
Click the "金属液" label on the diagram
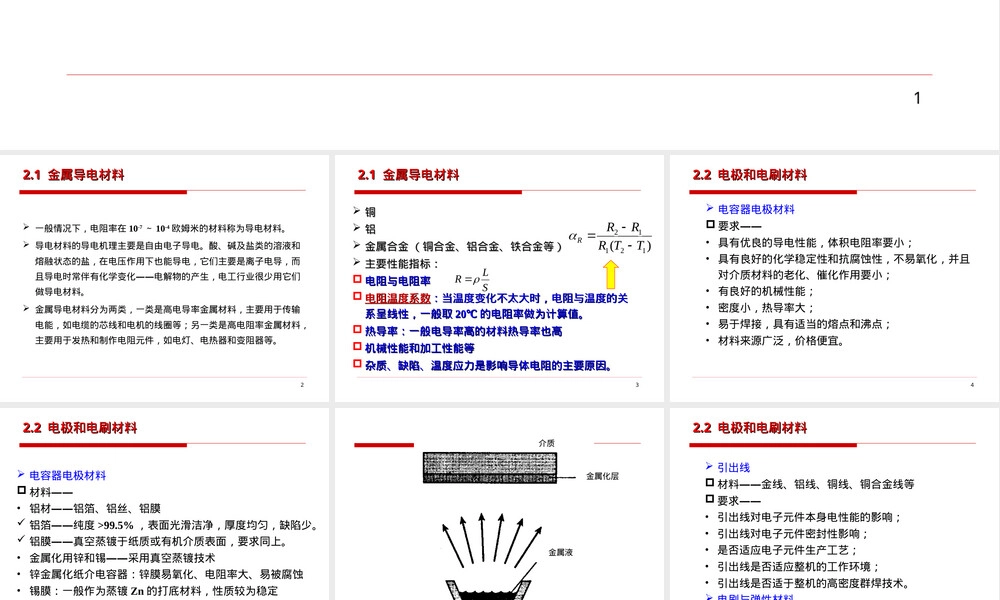[x=561, y=553]
